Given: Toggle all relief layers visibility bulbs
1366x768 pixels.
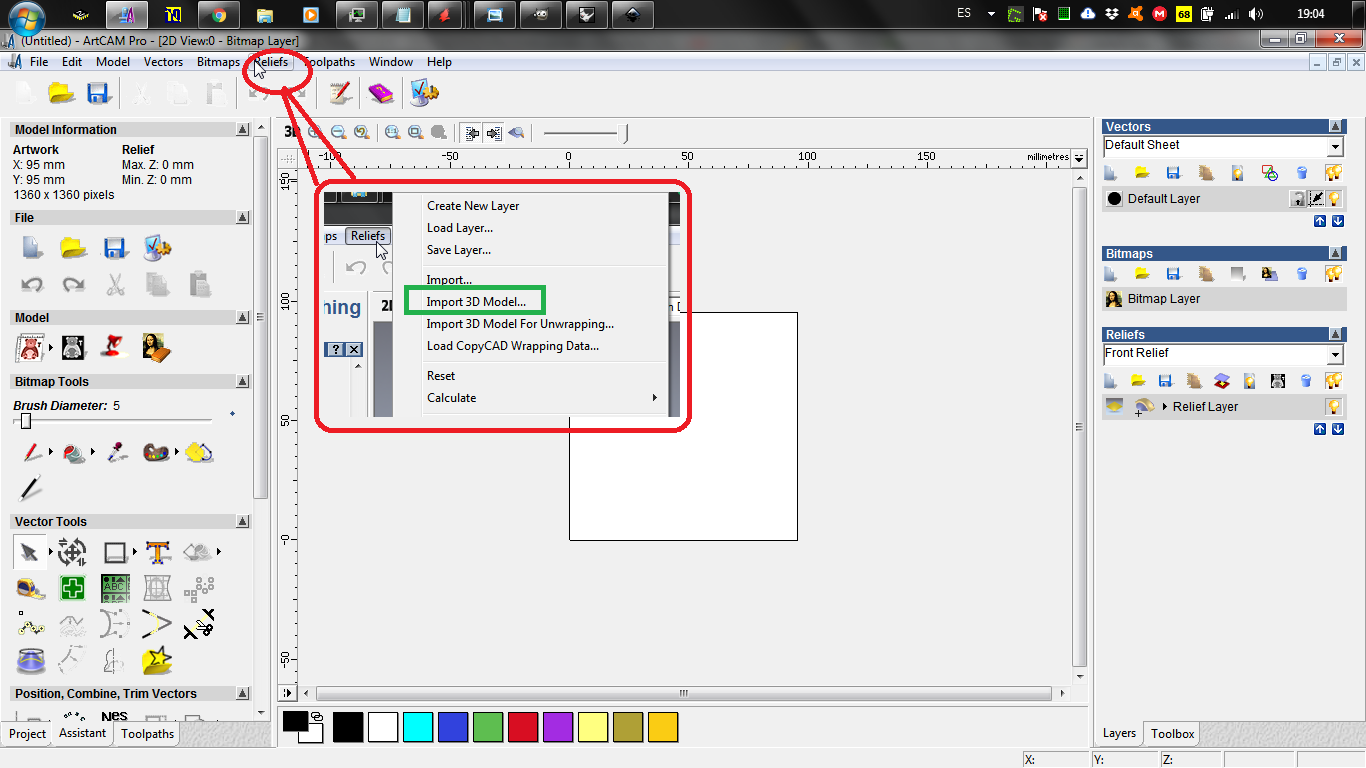Looking at the screenshot, I should (1333, 381).
